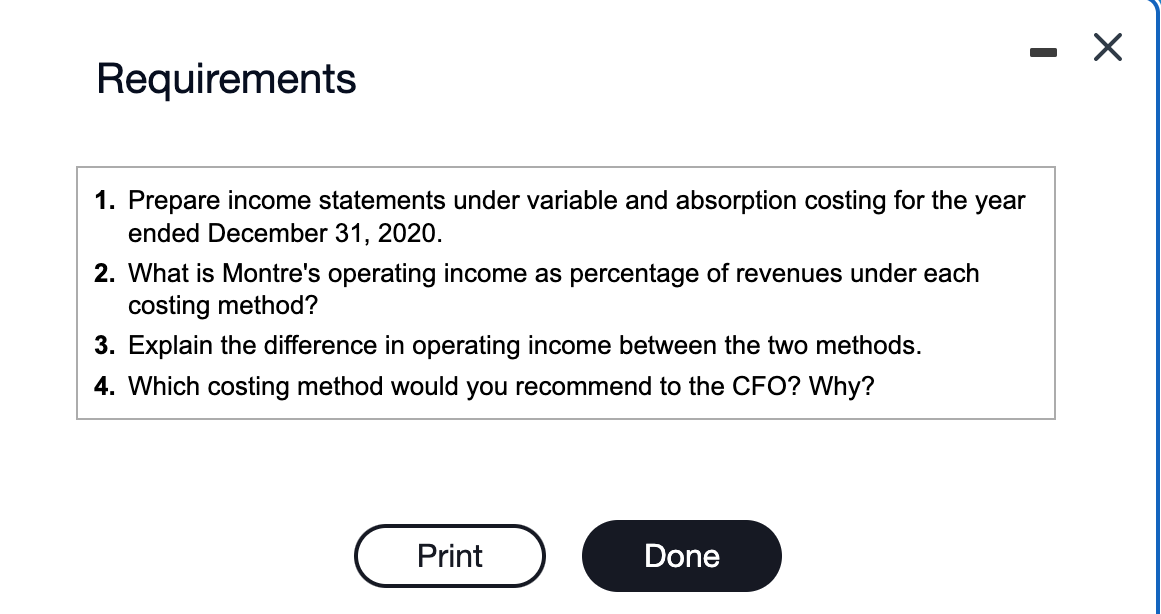This screenshot has height=614, width=1161.
Task: Click the area between Print and Done
Action: click(564, 556)
